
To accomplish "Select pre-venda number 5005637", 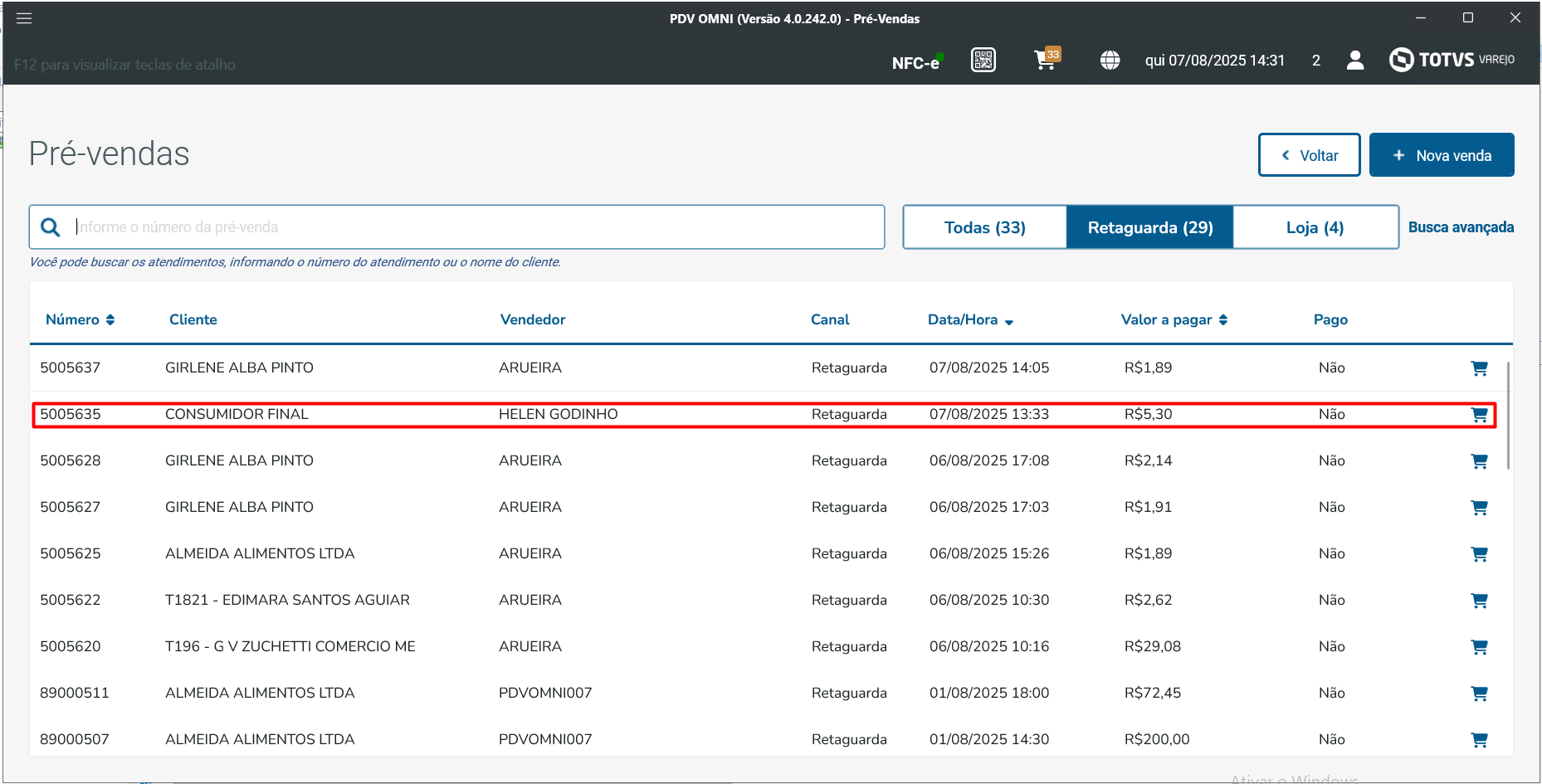I will click(x=70, y=368).
